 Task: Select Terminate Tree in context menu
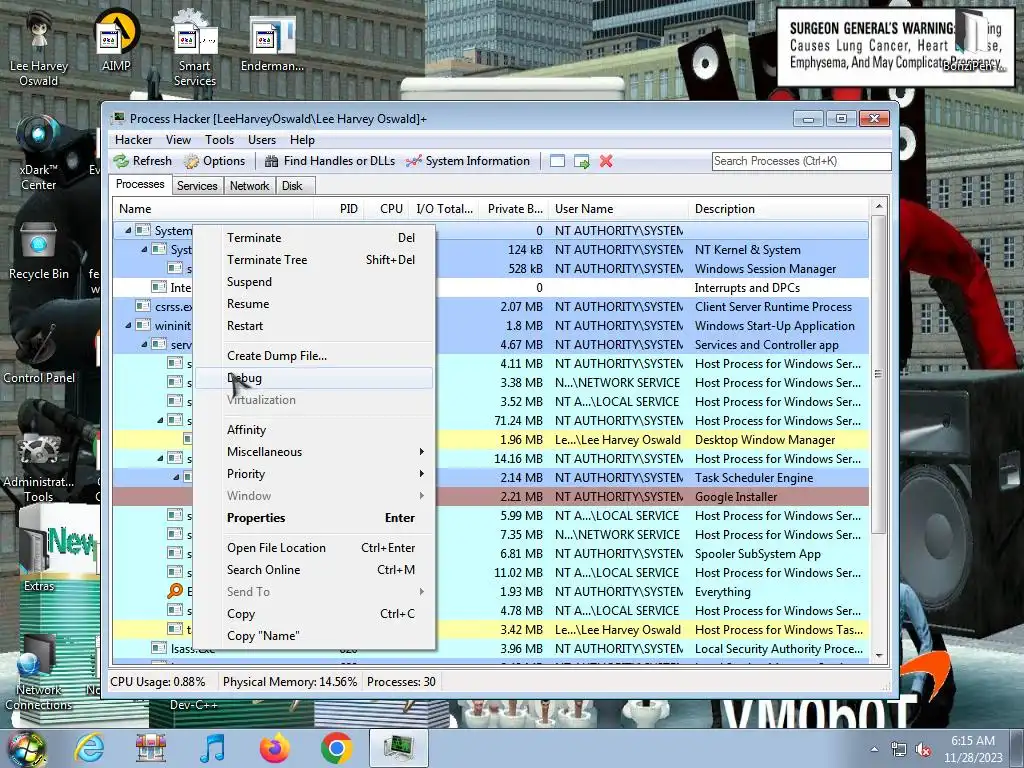tap(314, 260)
